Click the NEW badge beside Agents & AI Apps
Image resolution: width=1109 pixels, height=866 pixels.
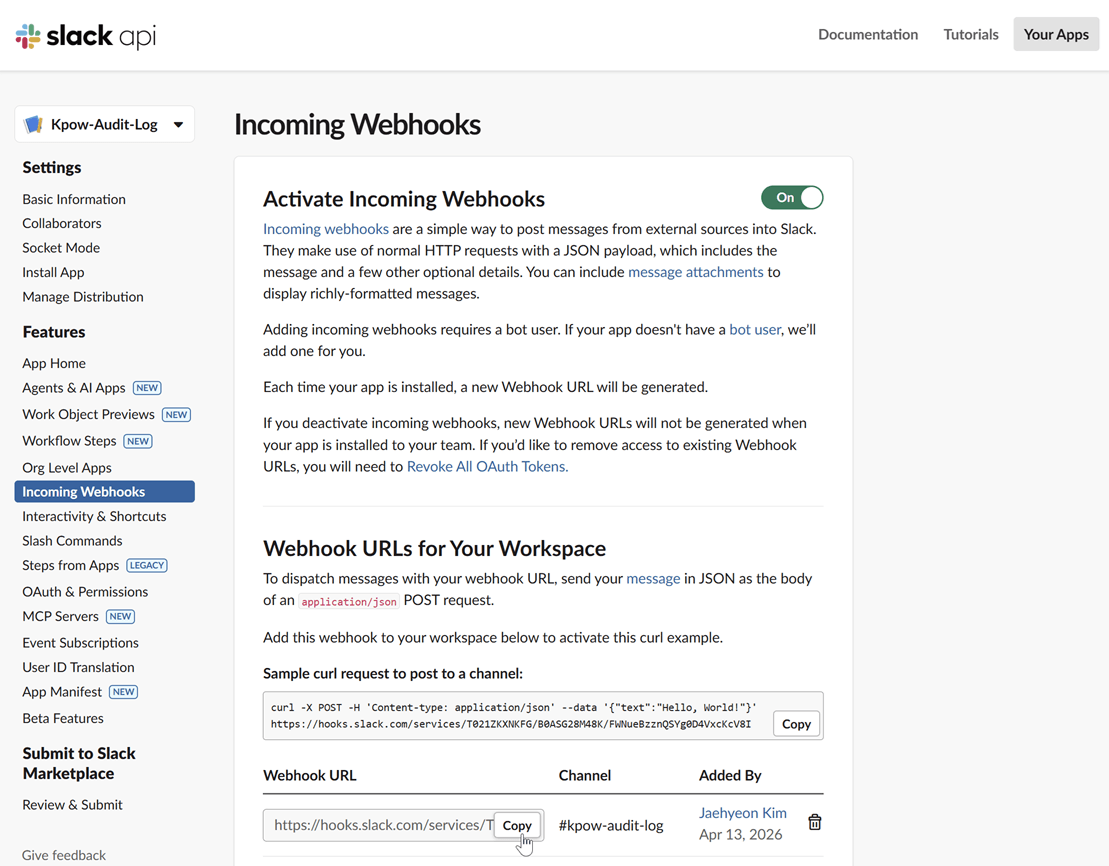tap(147, 388)
